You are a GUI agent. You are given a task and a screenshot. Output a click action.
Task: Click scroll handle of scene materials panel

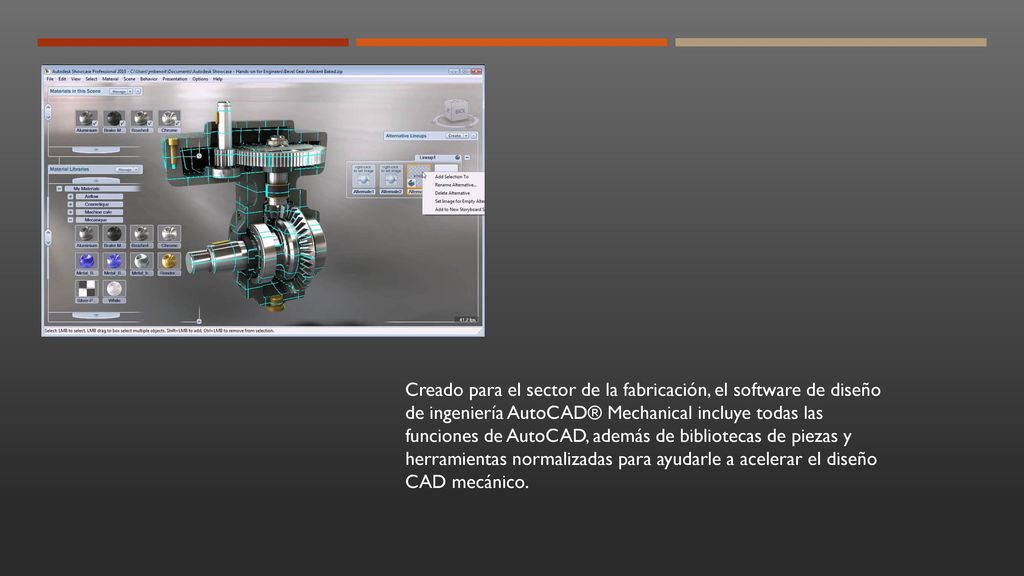tap(48, 112)
